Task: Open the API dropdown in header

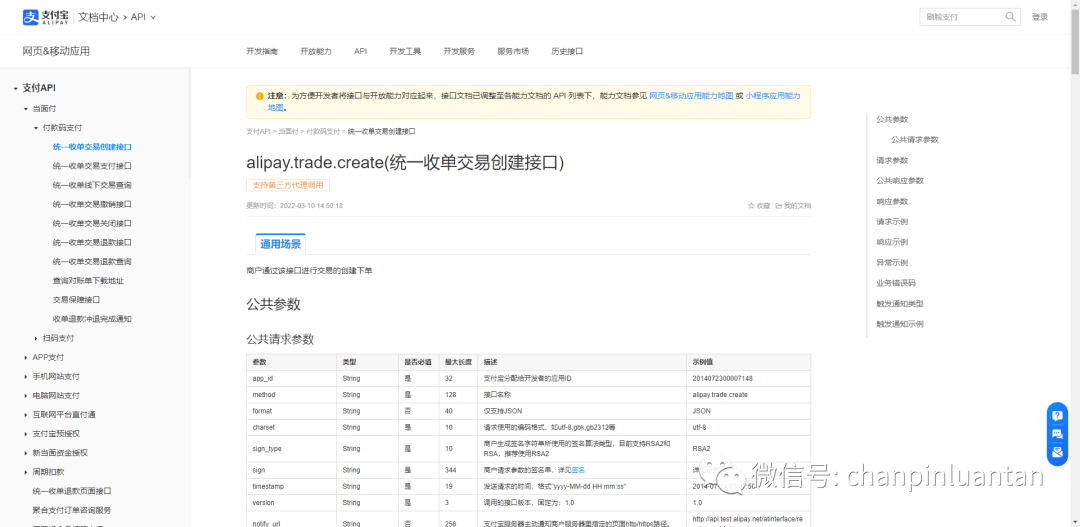Action: 143,17
